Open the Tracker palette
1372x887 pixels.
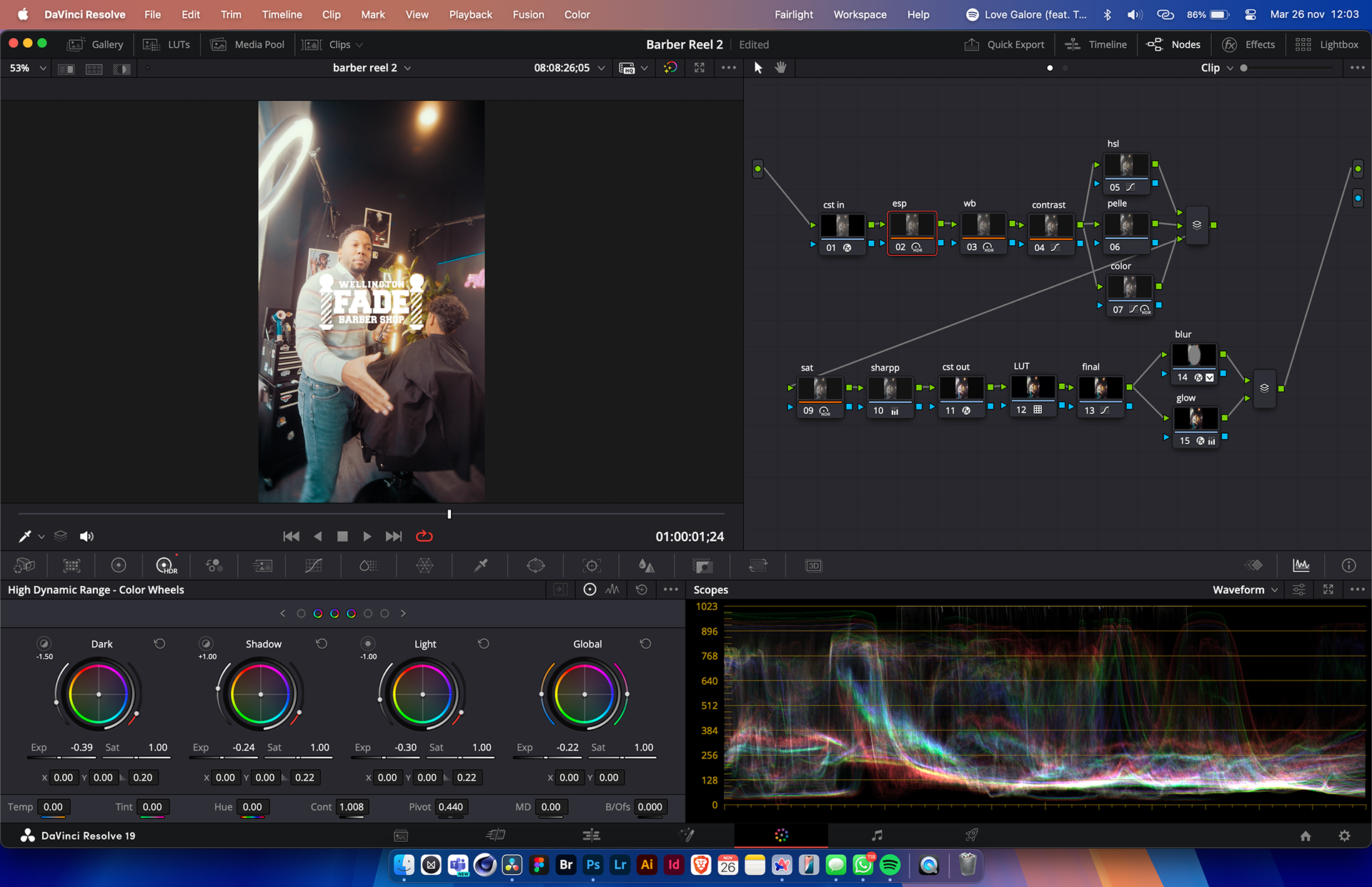(592, 566)
